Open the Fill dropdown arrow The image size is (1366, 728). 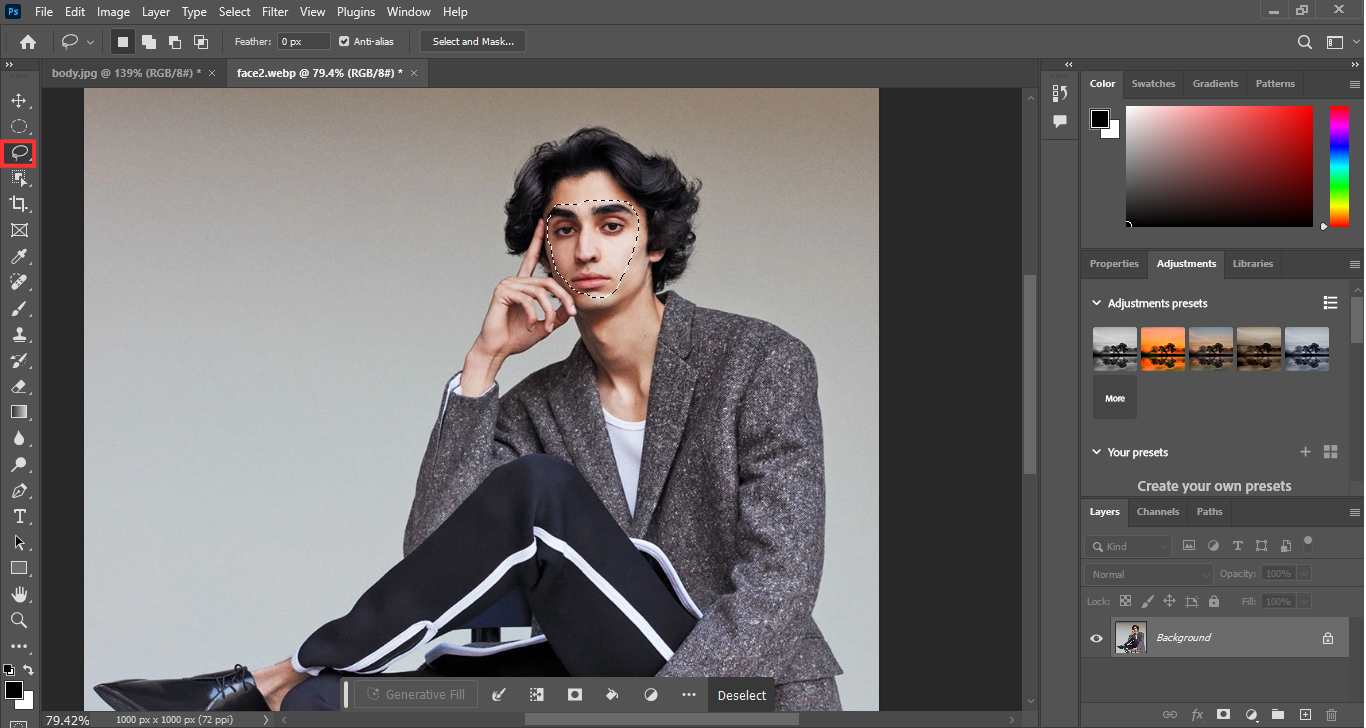click(1304, 601)
